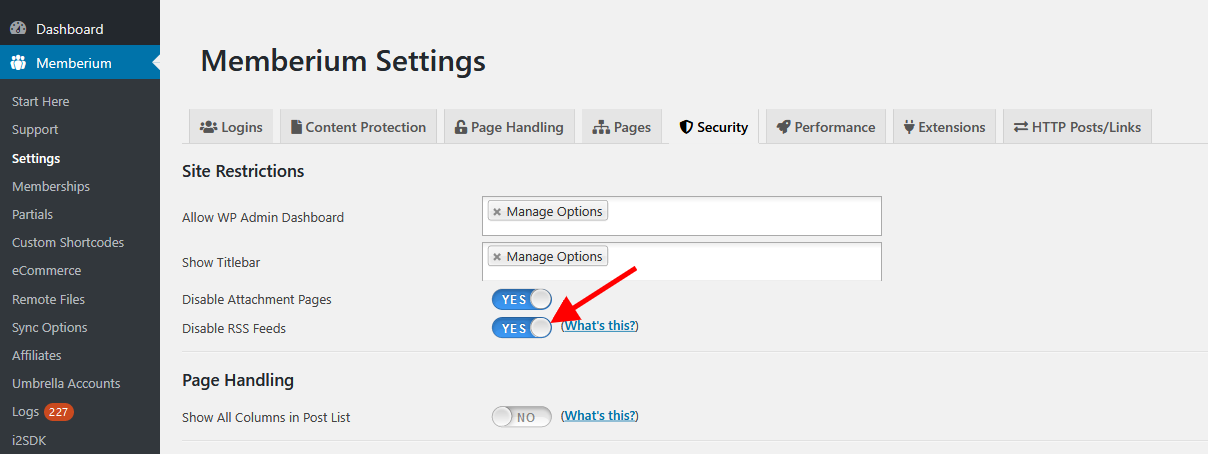This screenshot has height=454, width=1208.
Task: Click the Extensions plug icon
Action: point(909,127)
